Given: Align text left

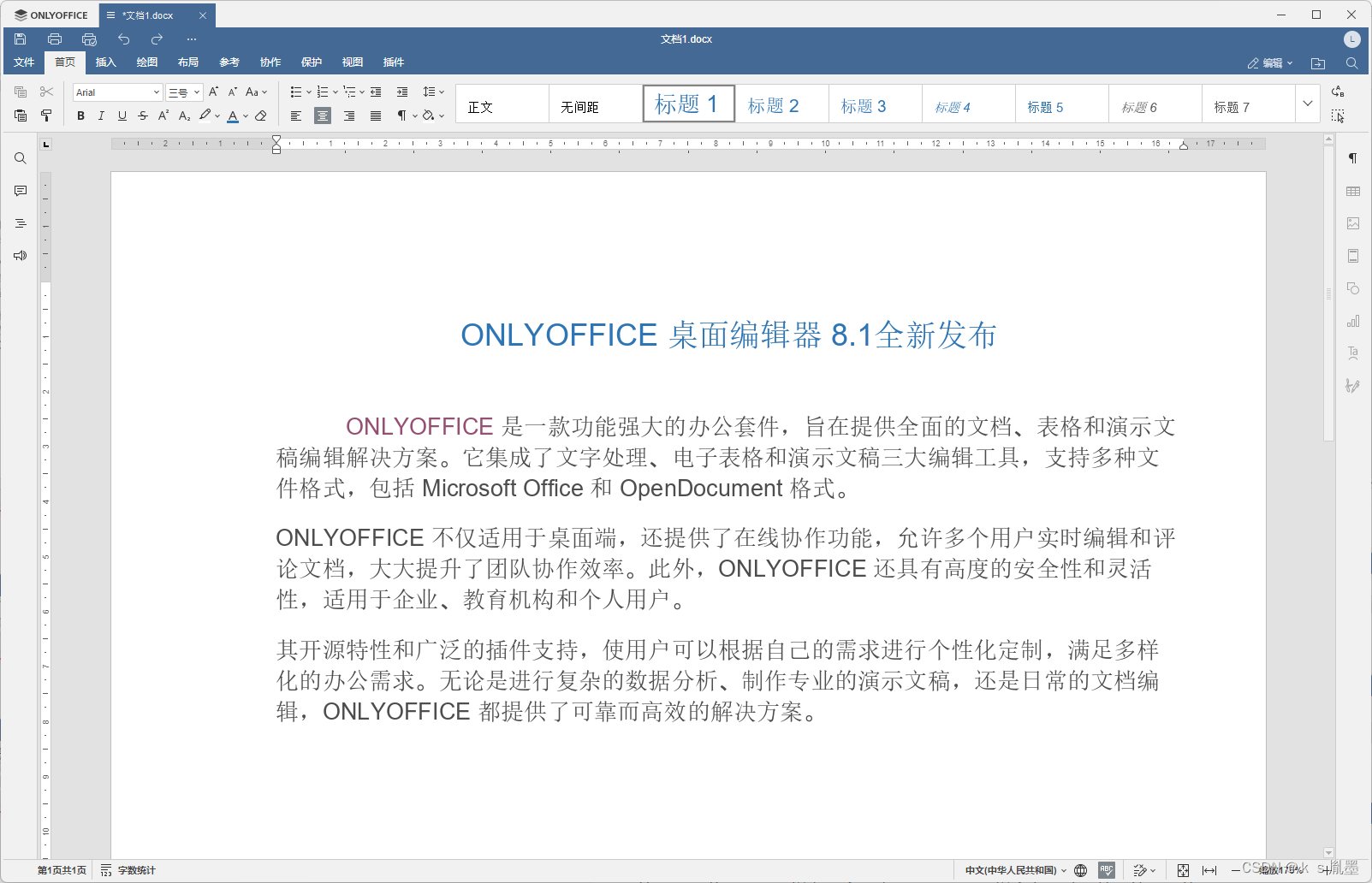Looking at the screenshot, I should (x=296, y=116).
